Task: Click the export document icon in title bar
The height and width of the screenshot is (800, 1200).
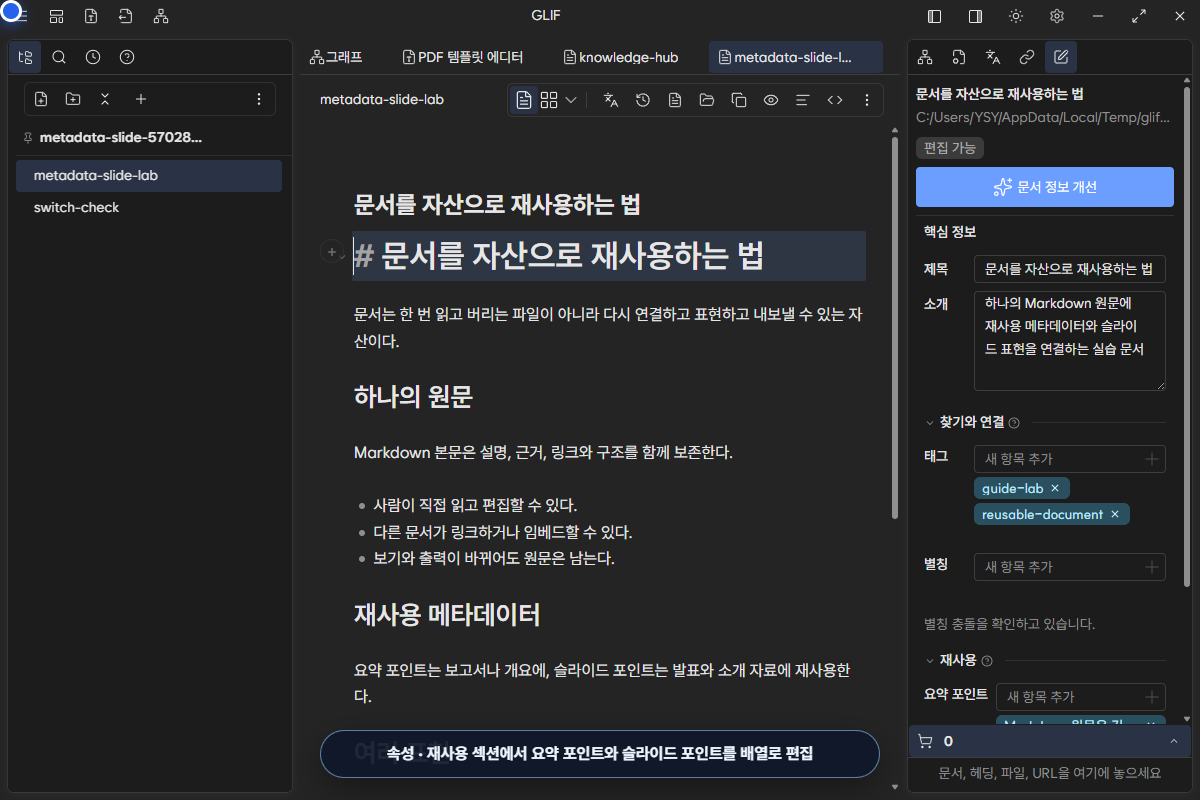Action: tap(125, 16)
